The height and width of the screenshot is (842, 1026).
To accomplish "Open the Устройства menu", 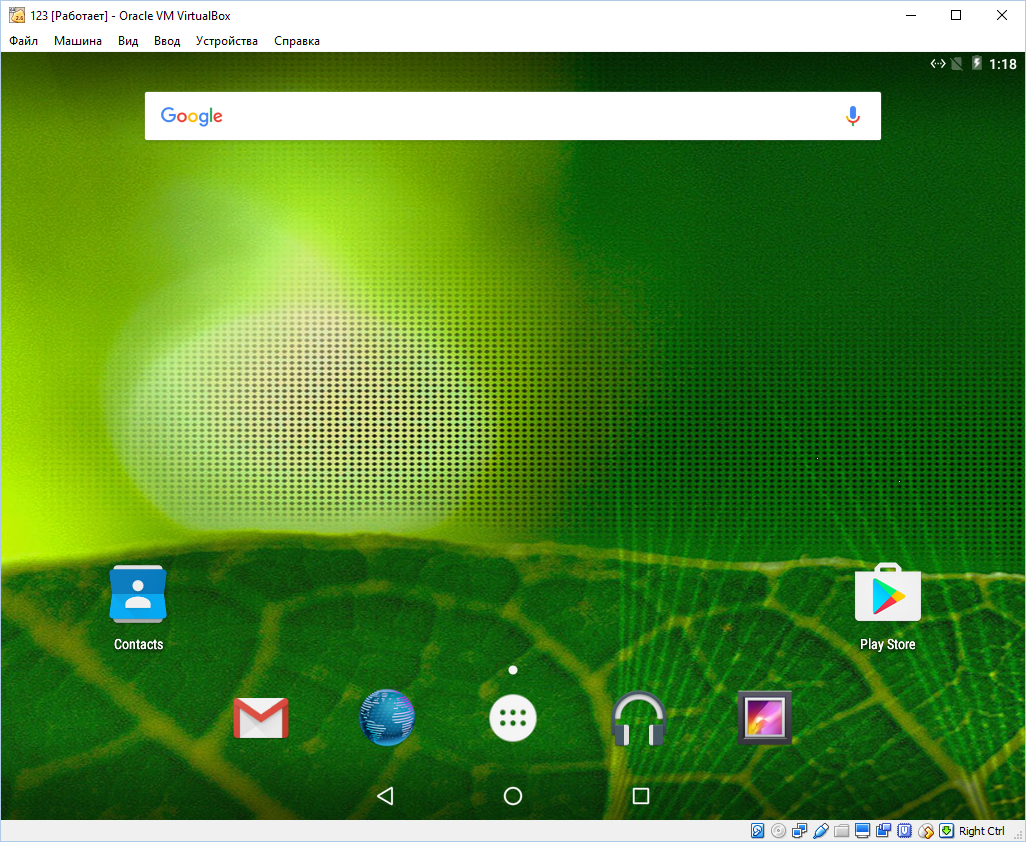I will click(226, 41).
